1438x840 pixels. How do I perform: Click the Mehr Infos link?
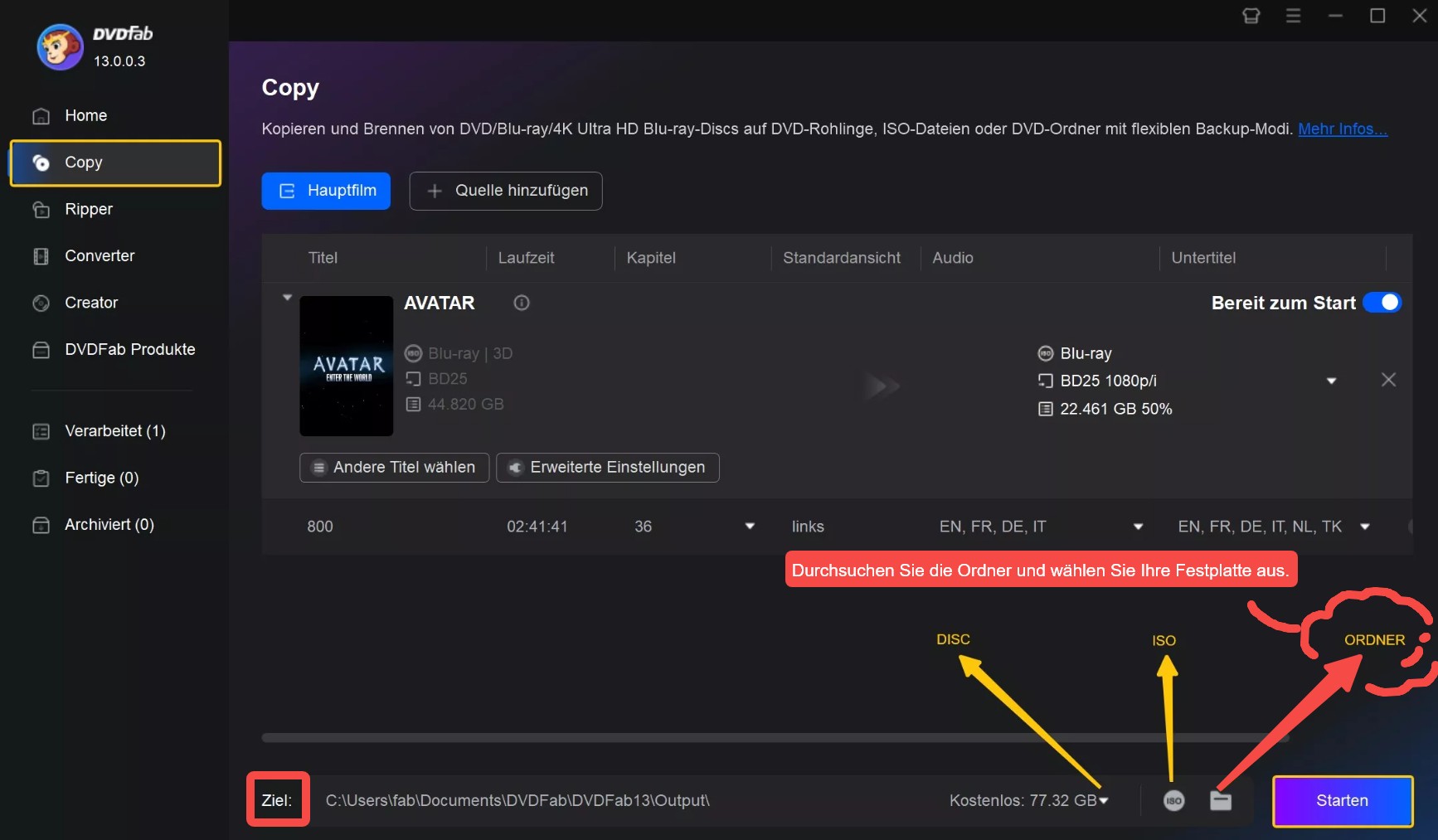[x=1341, y=129]
